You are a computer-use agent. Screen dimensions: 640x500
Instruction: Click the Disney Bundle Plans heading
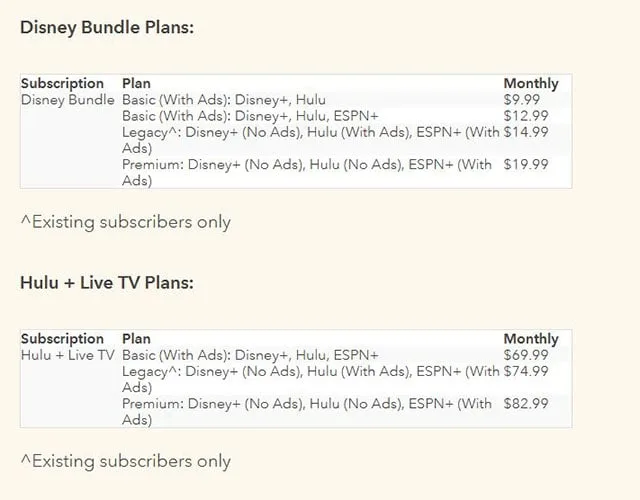pyautogui.click(x=107, y=28)
